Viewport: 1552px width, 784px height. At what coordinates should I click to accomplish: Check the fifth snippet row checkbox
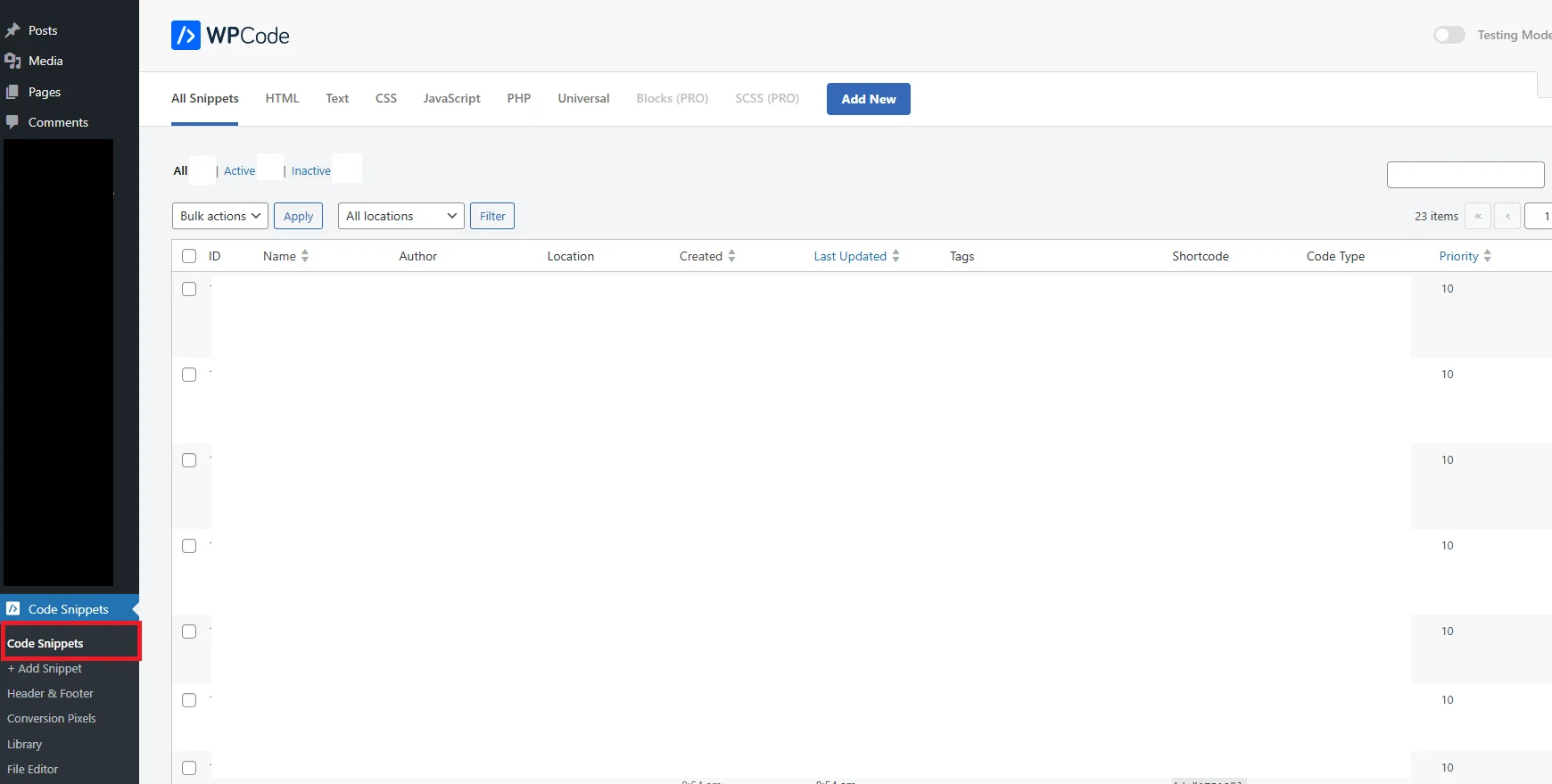(x=189, y=631)
